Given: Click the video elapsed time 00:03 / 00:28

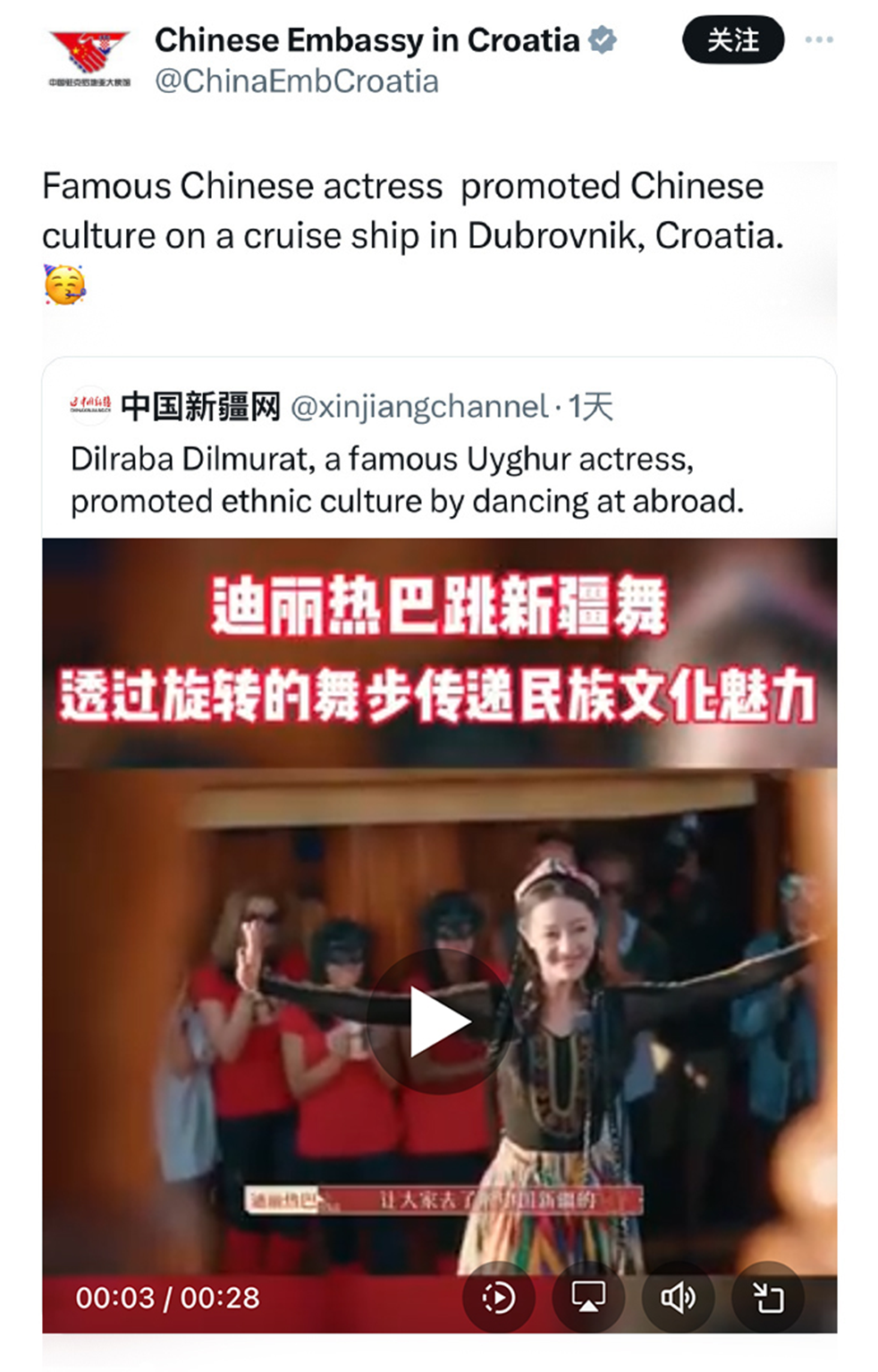Looking at the screenshot, I should (167, 1298).
